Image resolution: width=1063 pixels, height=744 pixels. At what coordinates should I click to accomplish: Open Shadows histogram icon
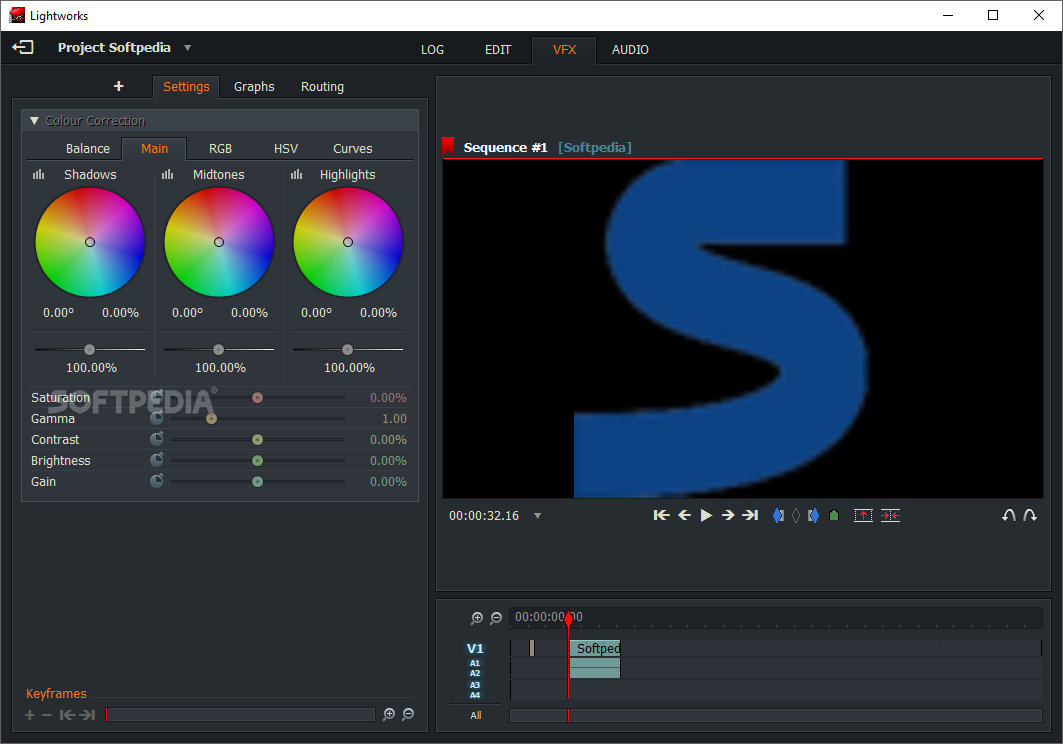39,174
